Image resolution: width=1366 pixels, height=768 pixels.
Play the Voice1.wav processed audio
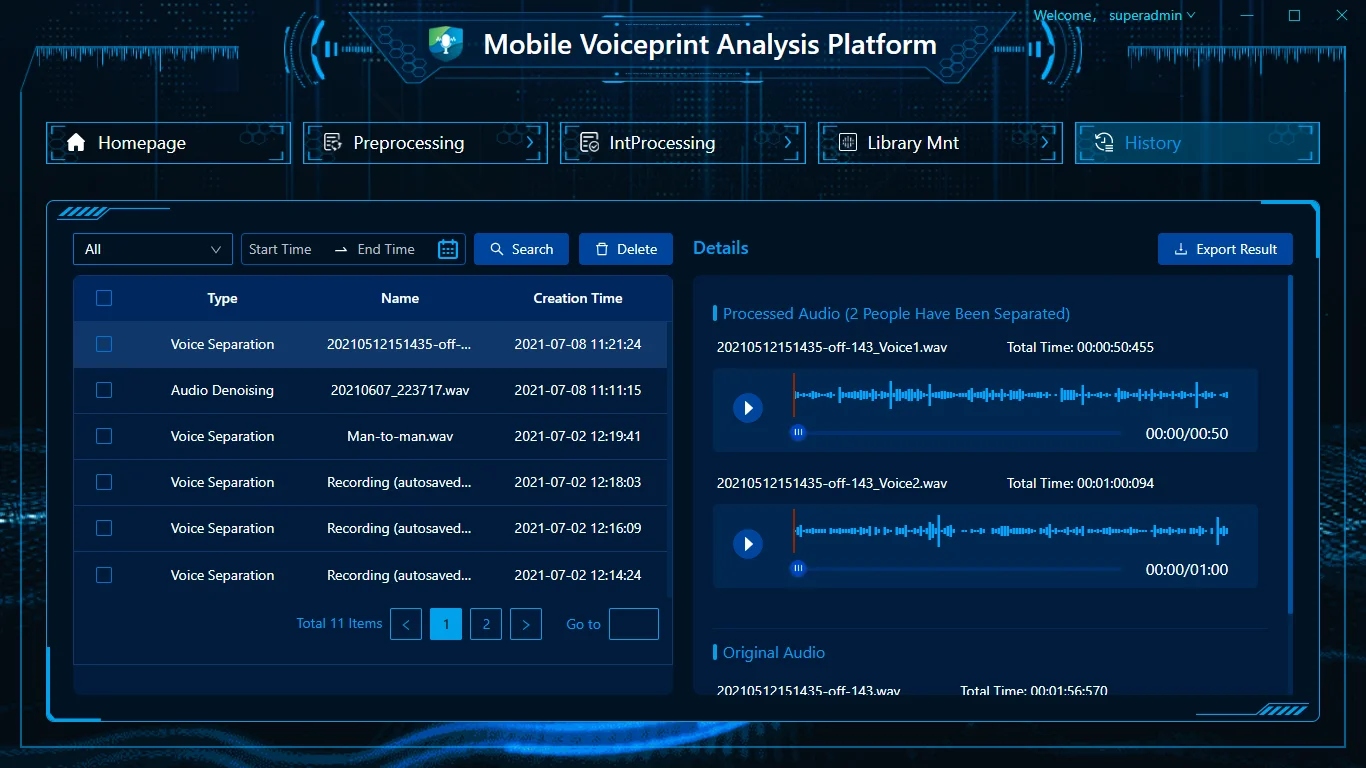coord(748,408)
